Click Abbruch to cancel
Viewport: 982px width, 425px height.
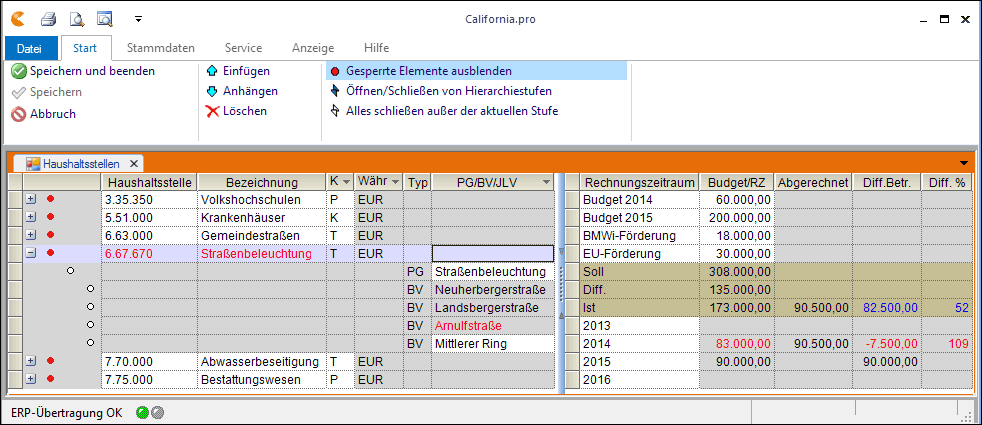point(44,114)
